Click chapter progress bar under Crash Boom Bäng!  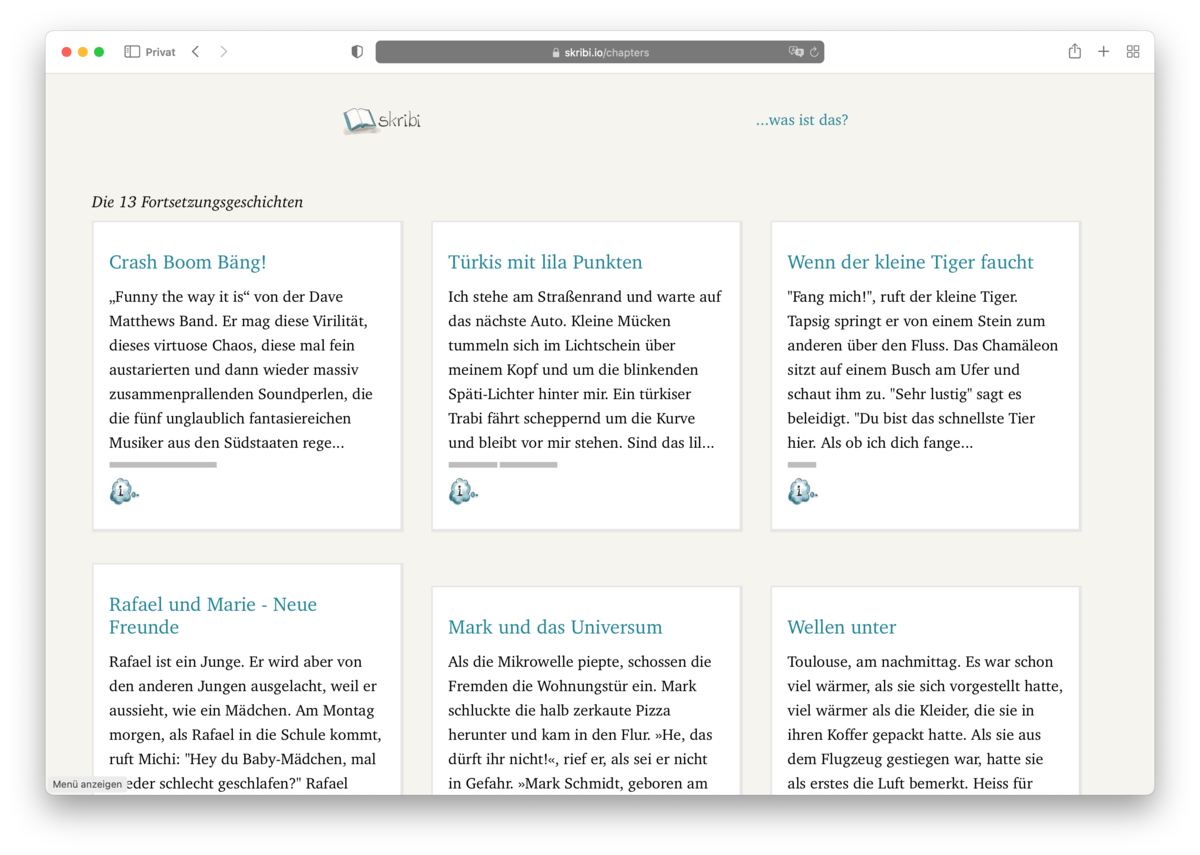[163, 465]
